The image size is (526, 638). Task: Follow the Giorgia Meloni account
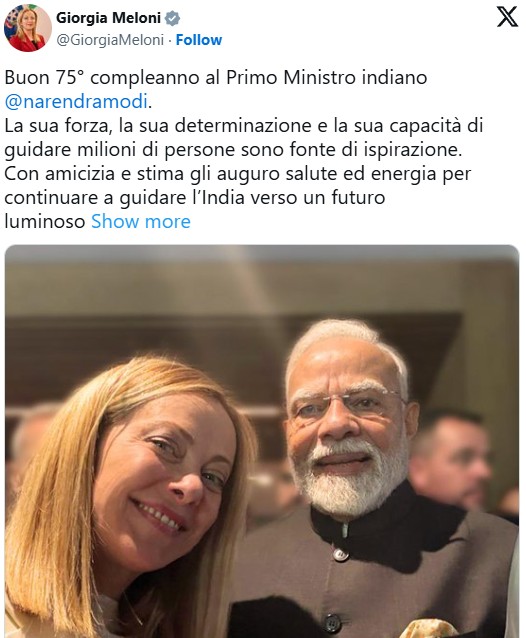[199, 40]
